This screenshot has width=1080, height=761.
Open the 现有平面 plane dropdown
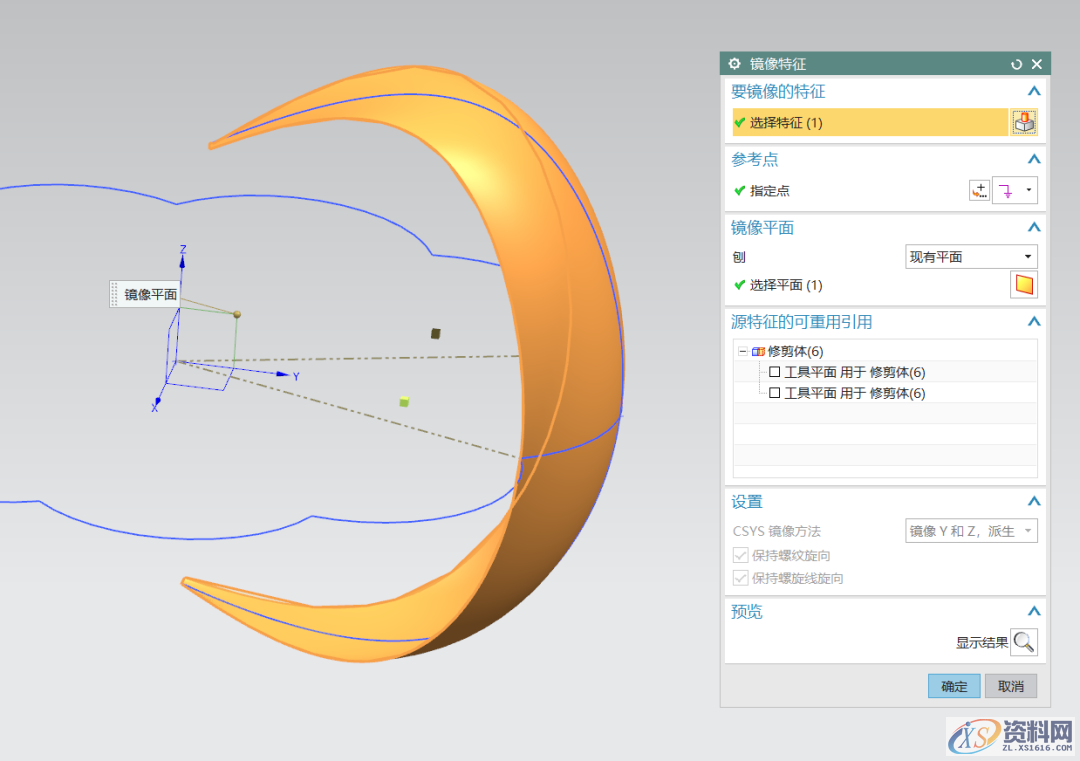[x=971, y=257]
